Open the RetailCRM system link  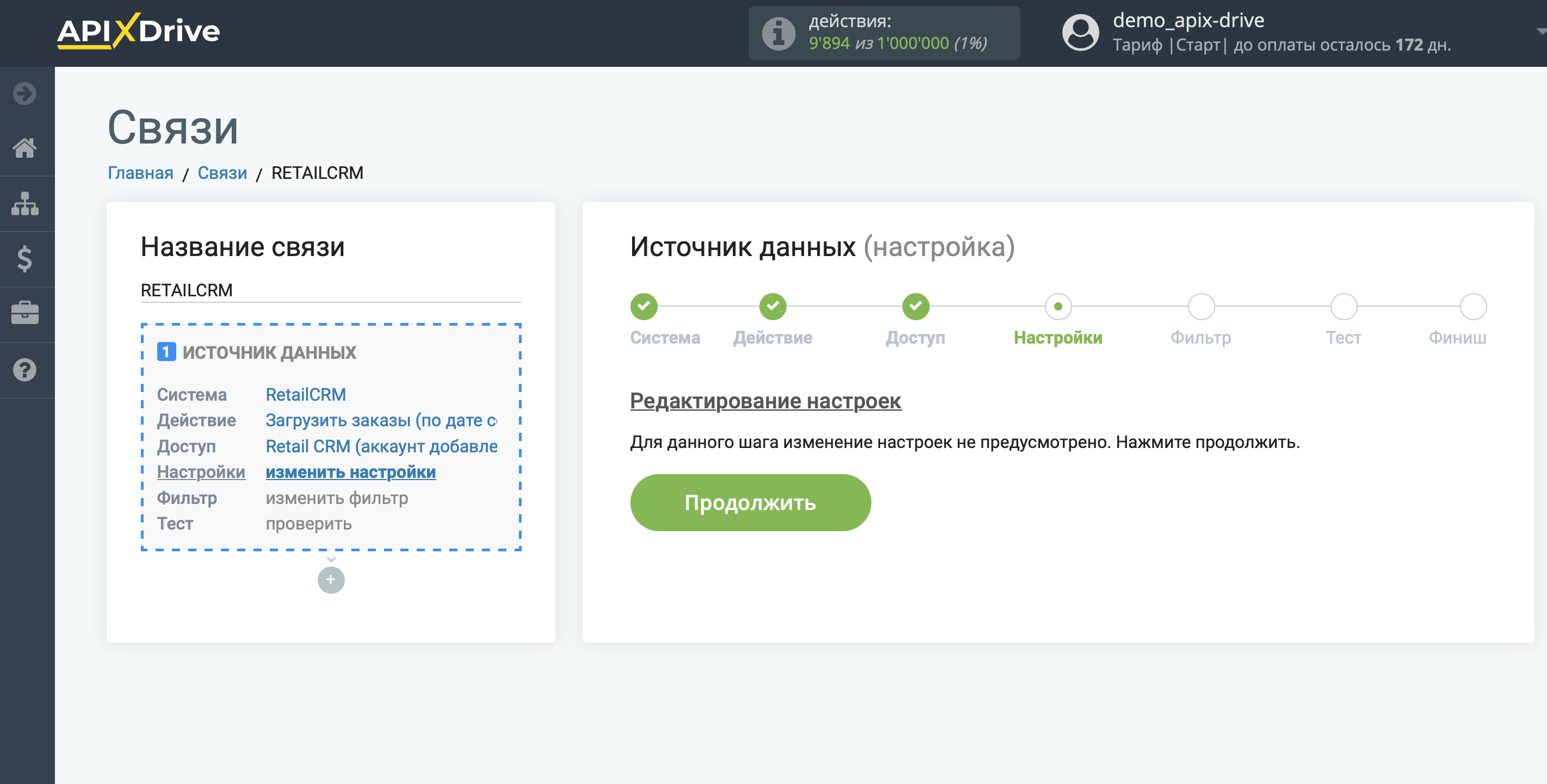point(306,394)
